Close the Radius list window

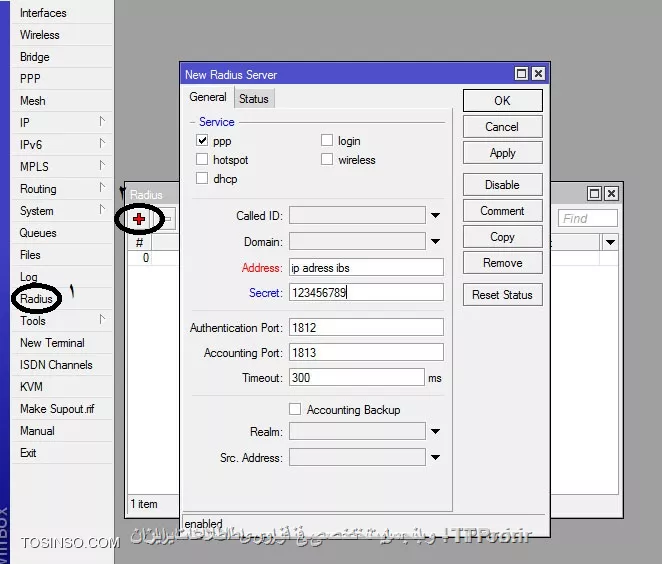611,194
